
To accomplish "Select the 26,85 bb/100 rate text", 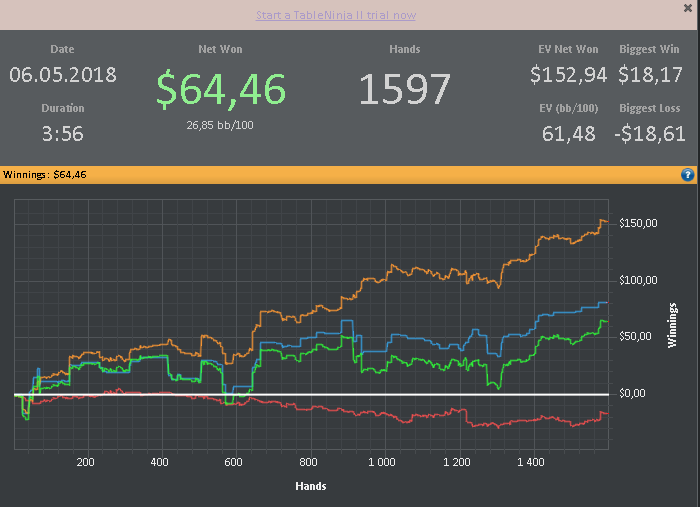I will [220, 125].
